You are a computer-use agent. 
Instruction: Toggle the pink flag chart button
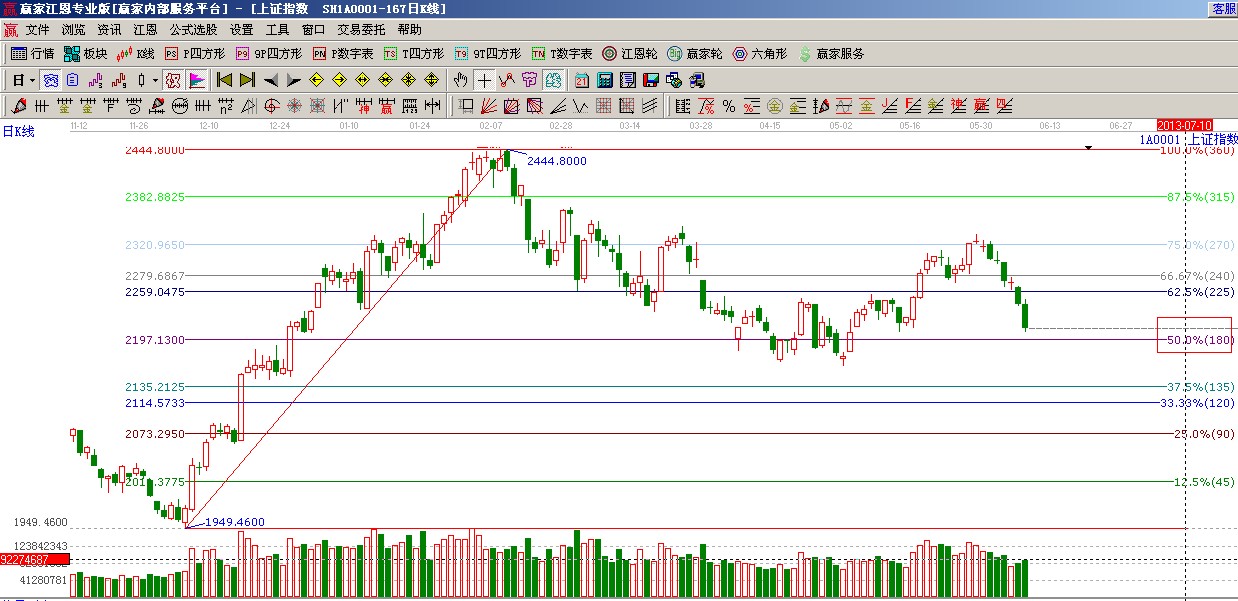pyautogui.click(x=197, y=80)
